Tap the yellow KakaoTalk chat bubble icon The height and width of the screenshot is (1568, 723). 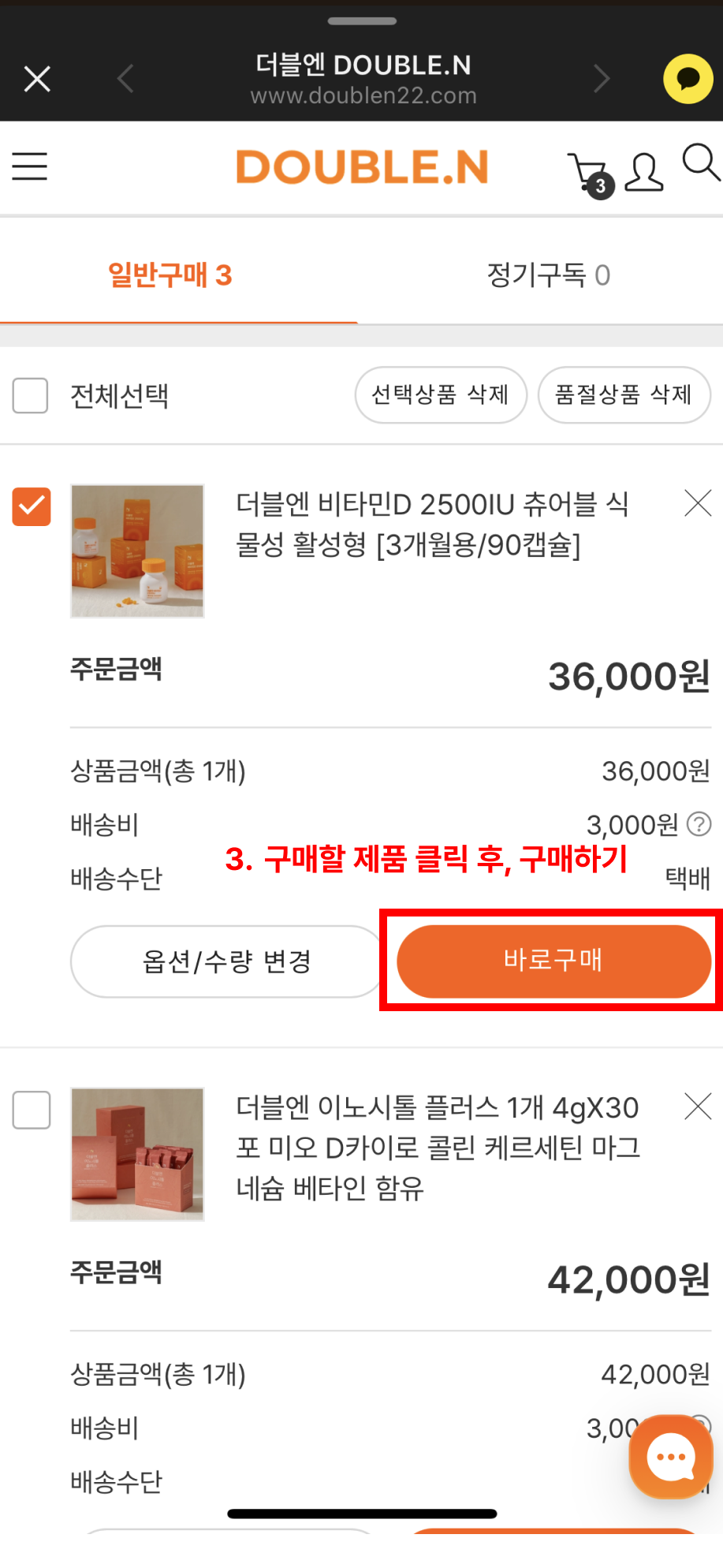688,79
